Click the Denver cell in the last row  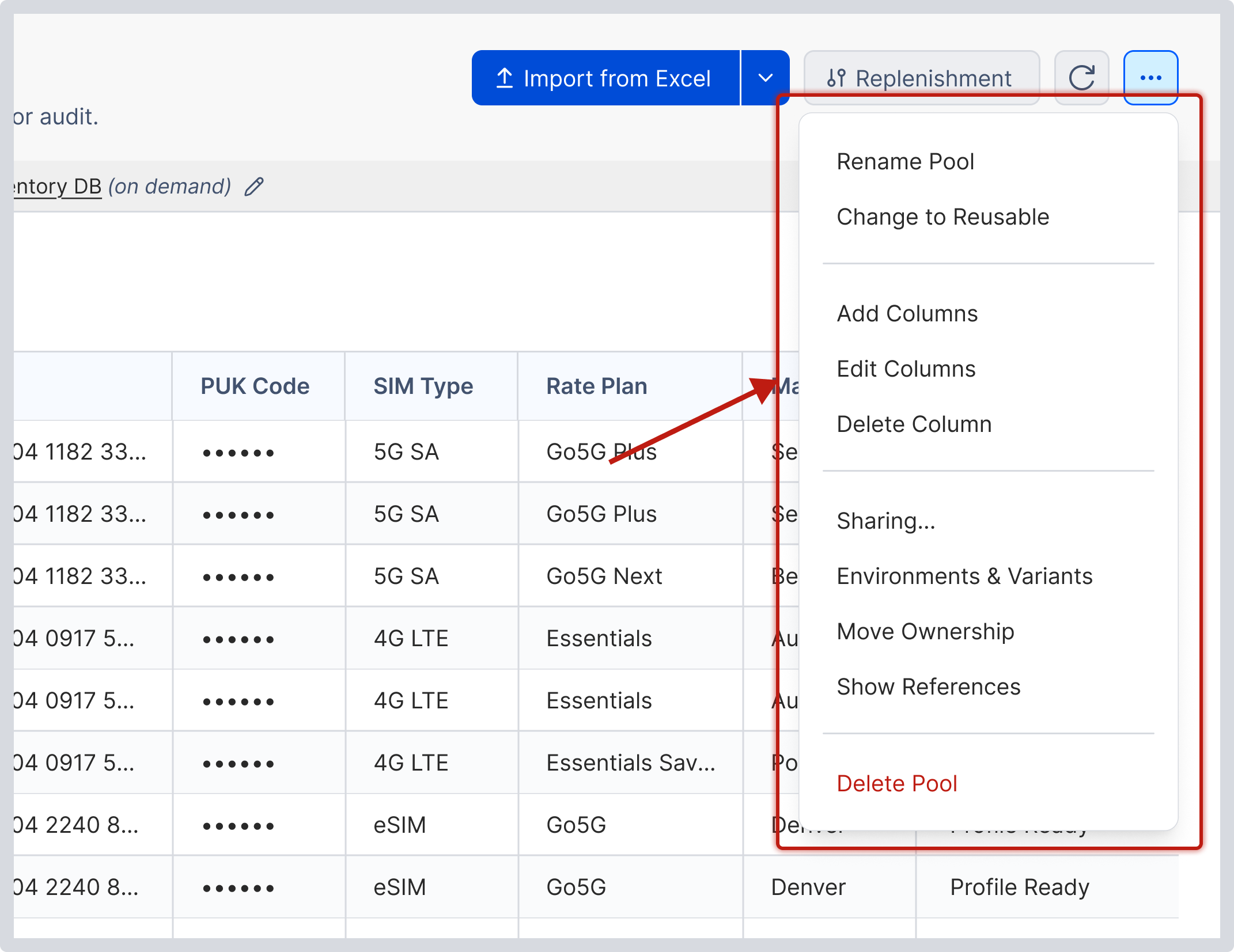click(829, 887)
